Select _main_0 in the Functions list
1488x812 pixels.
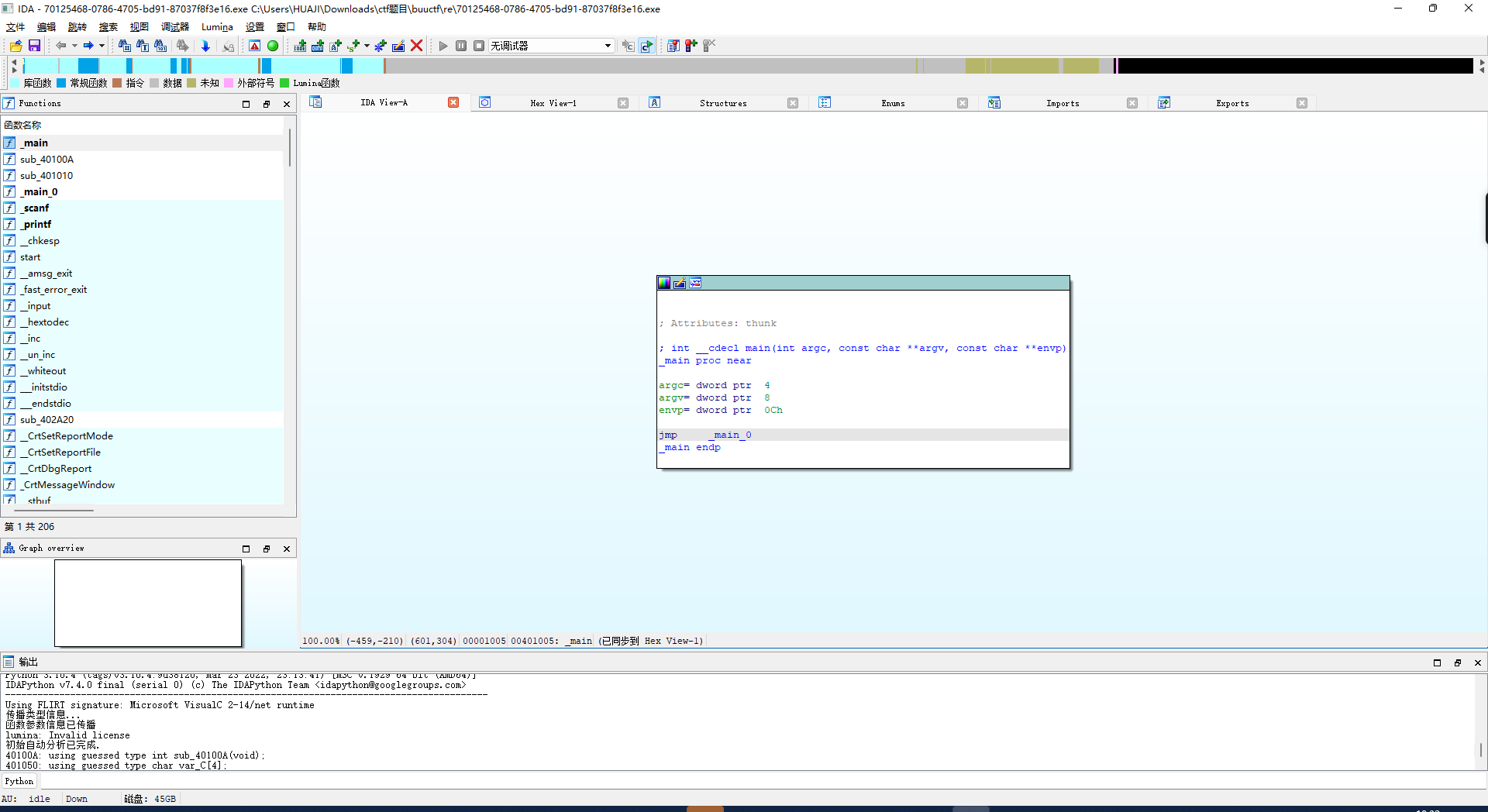click(x=143, y=191)
